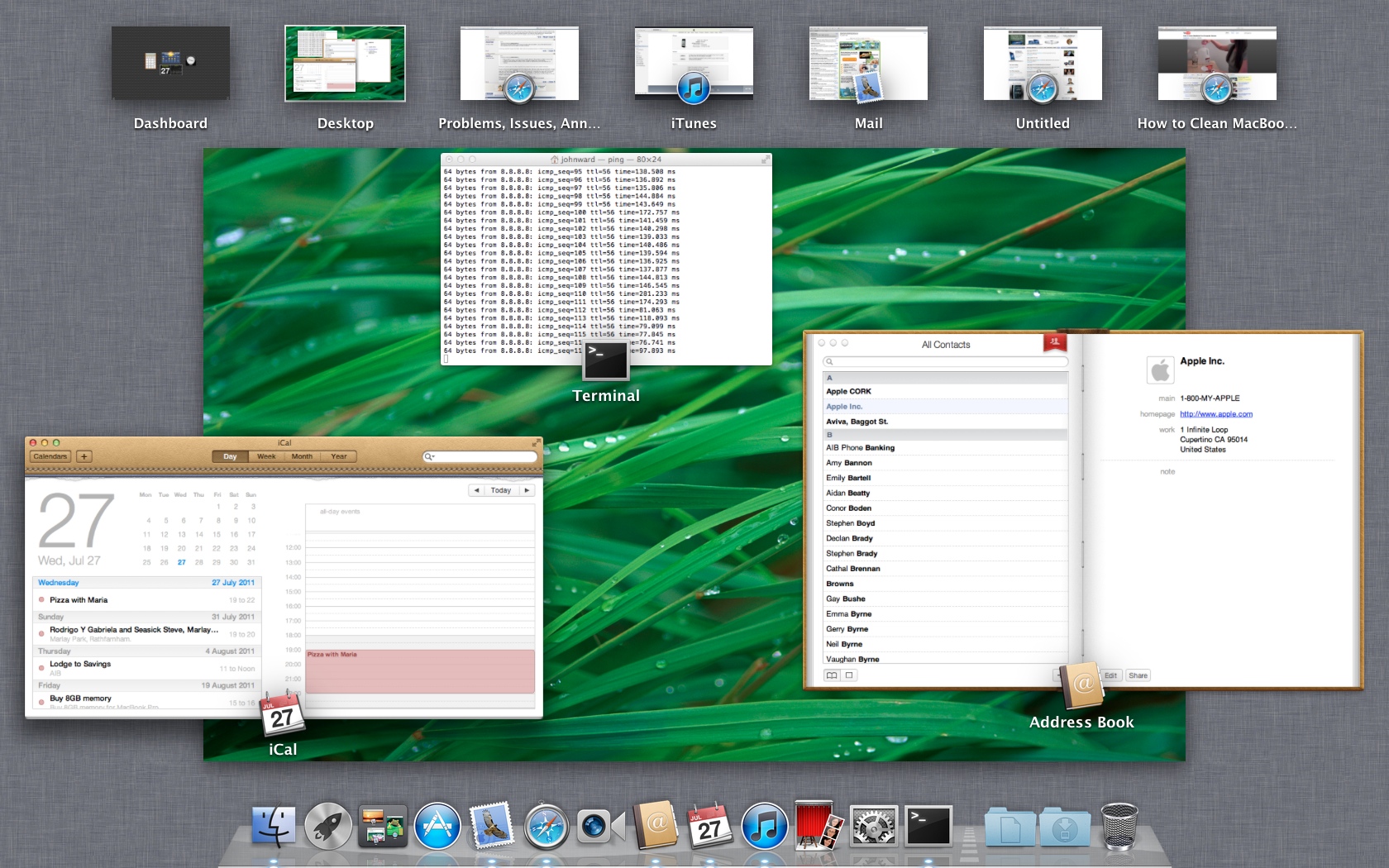Toggle list and card view in Address Book

pyautogui.click(x=832, y=675)
